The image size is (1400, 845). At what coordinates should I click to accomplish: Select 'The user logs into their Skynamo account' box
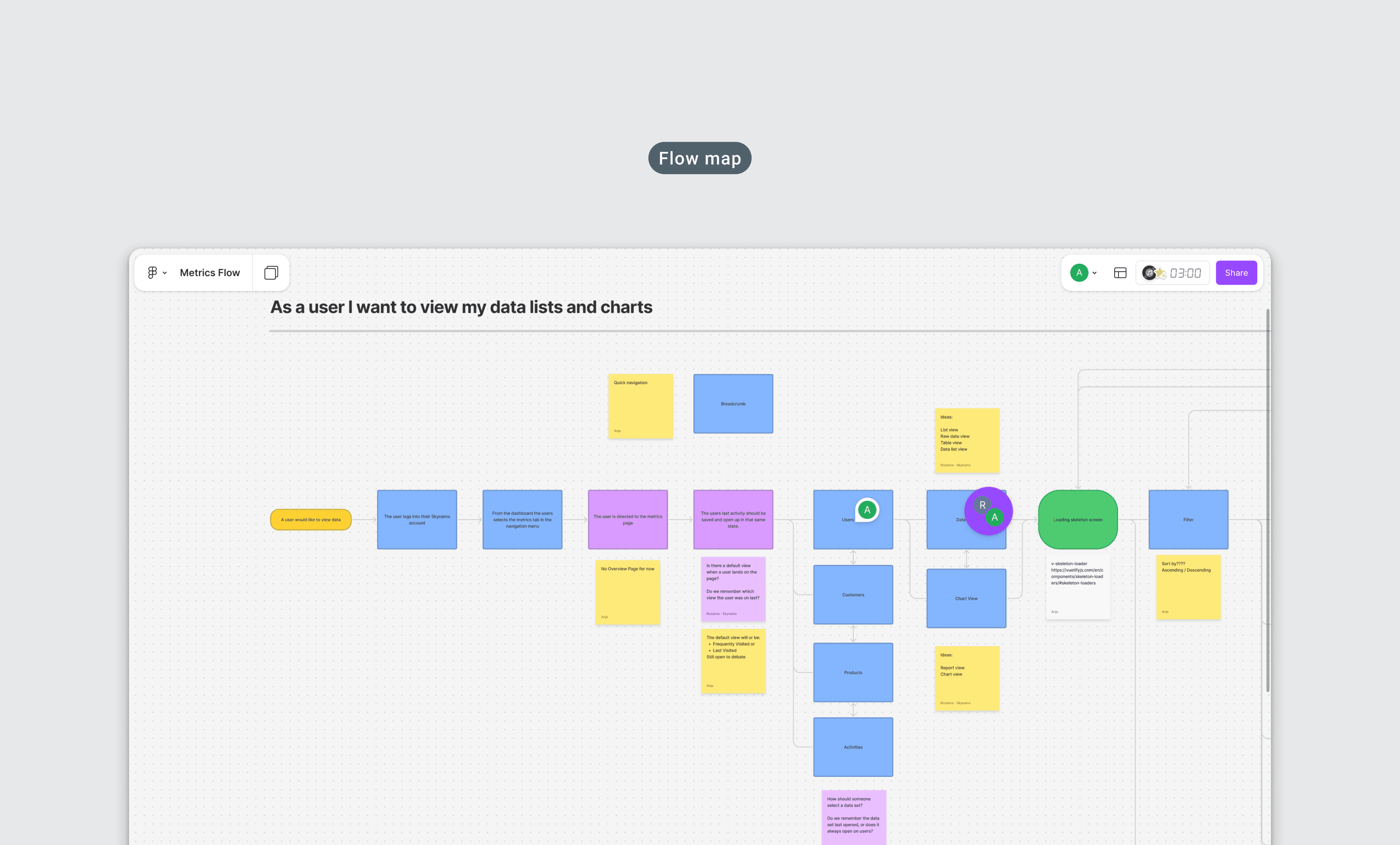[417, 519]
